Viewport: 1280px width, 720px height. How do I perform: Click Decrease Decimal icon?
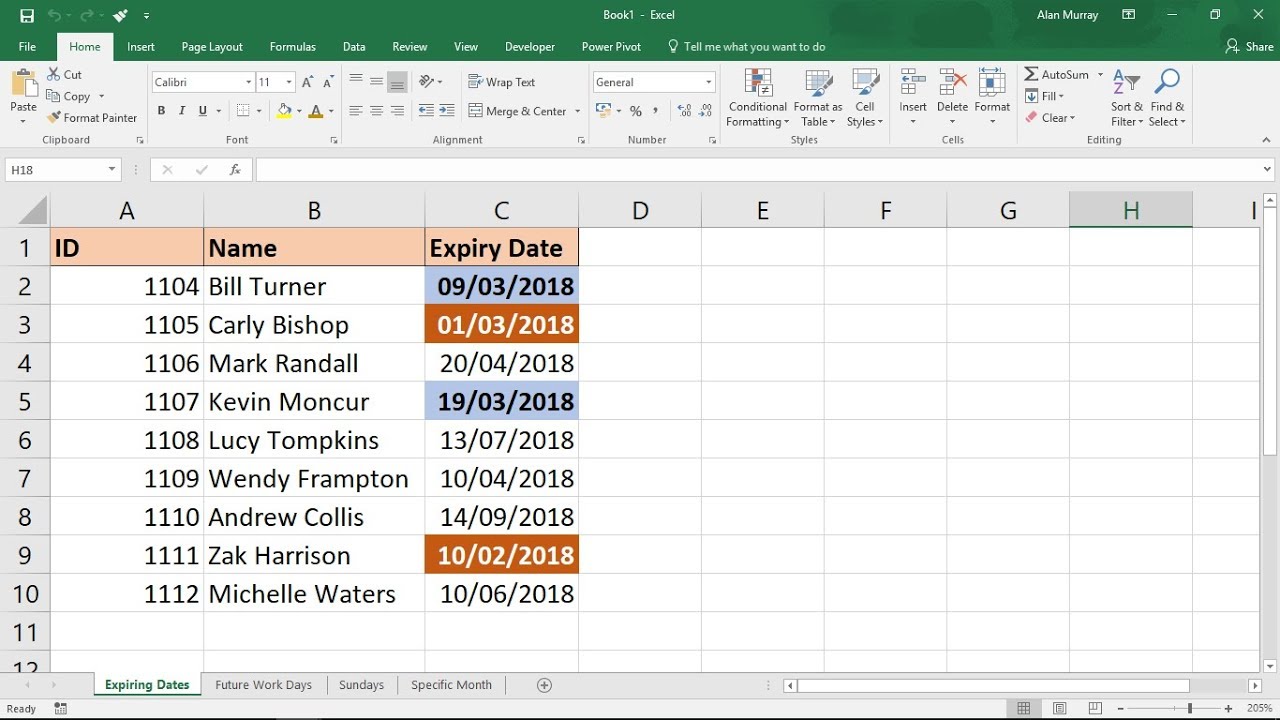tap(706, 111)
